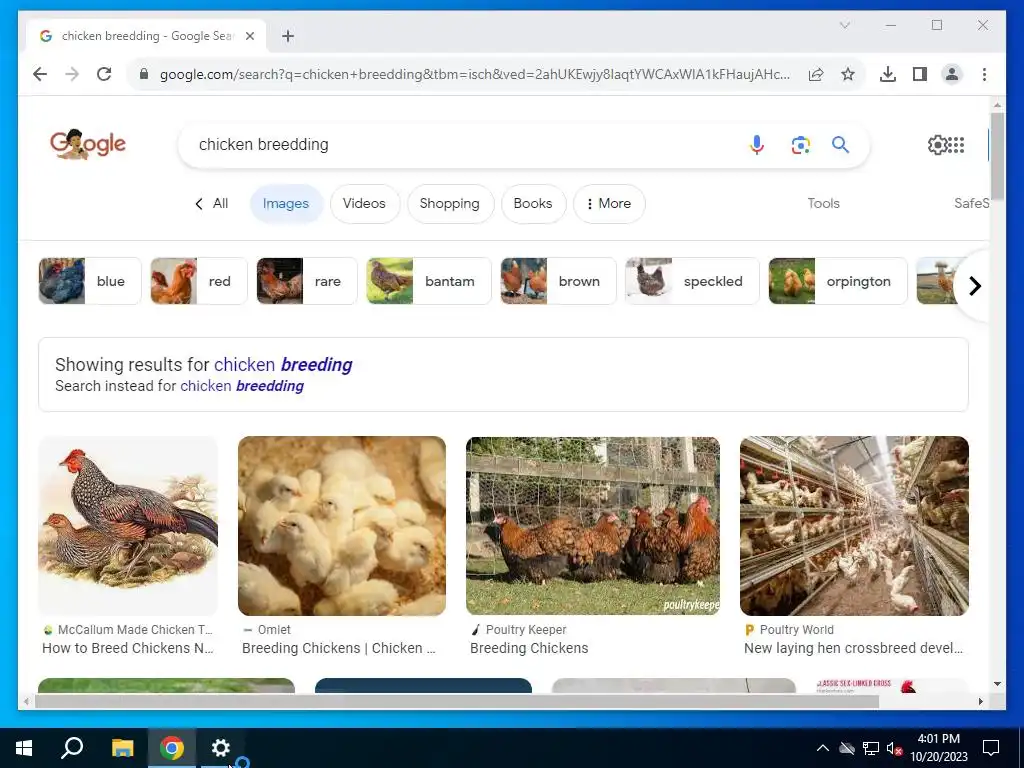The image size is (1024, 768).
Task: Show hidden system tray icons
Action: pyautogui.click(x=823, y=748)
